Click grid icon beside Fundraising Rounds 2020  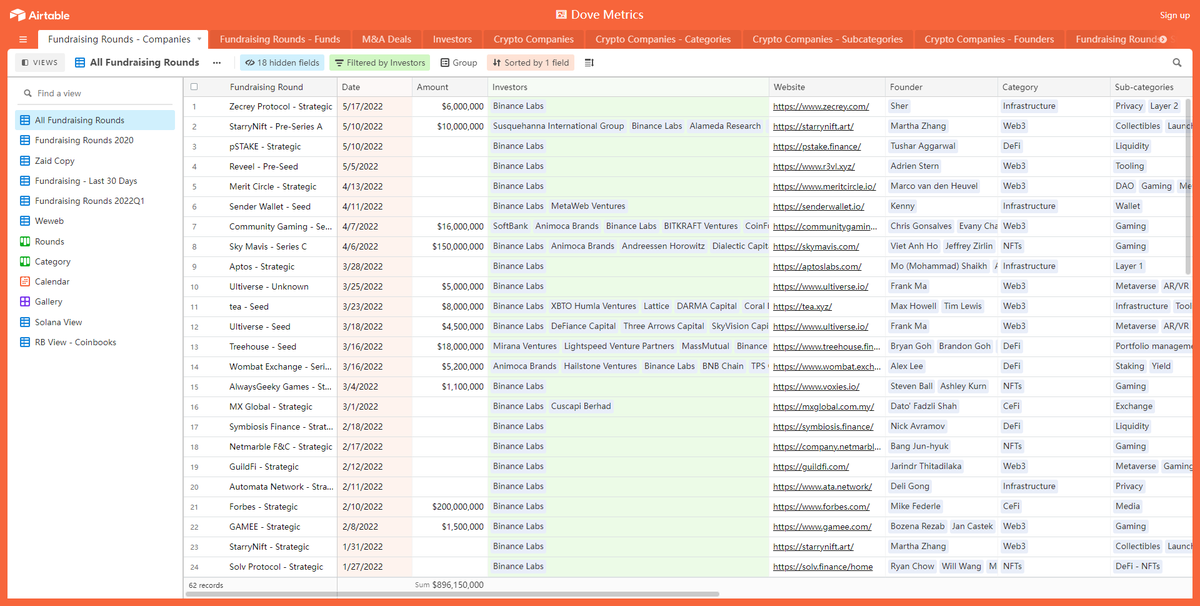(x=26, y=140)
